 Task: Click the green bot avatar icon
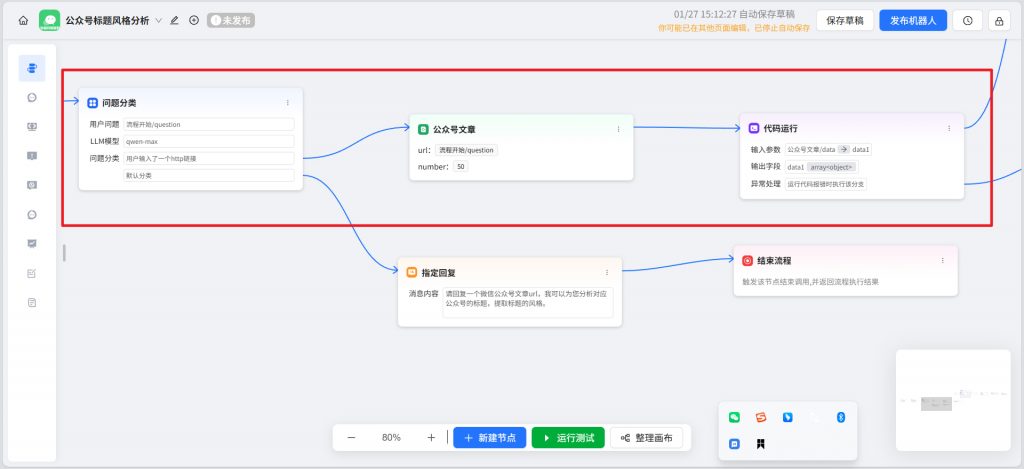coord(50,20)
